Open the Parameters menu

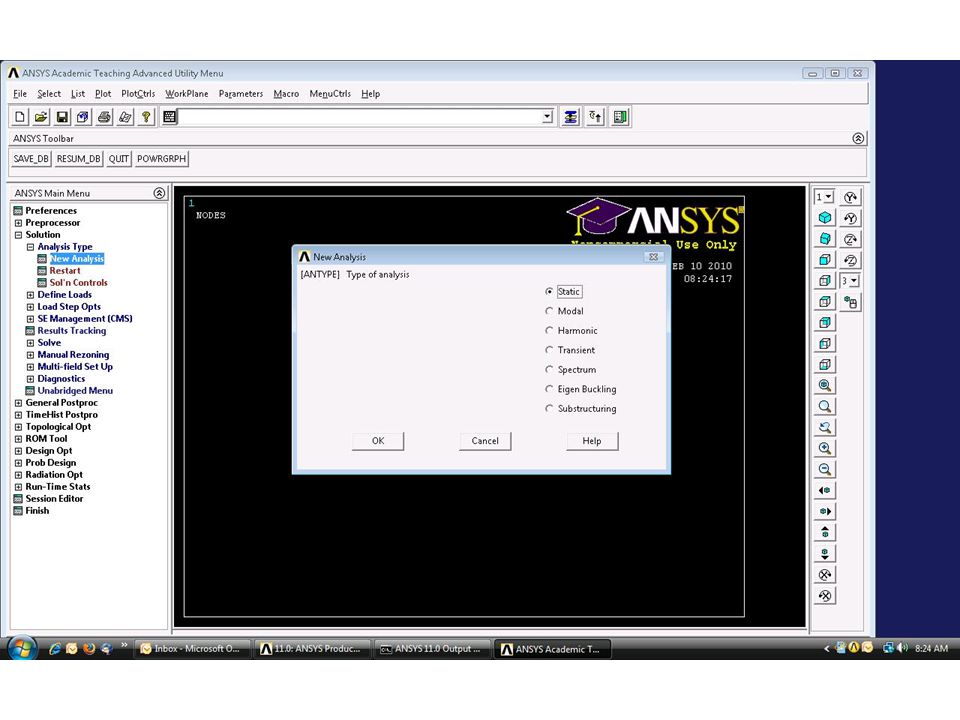click(241, 94)
